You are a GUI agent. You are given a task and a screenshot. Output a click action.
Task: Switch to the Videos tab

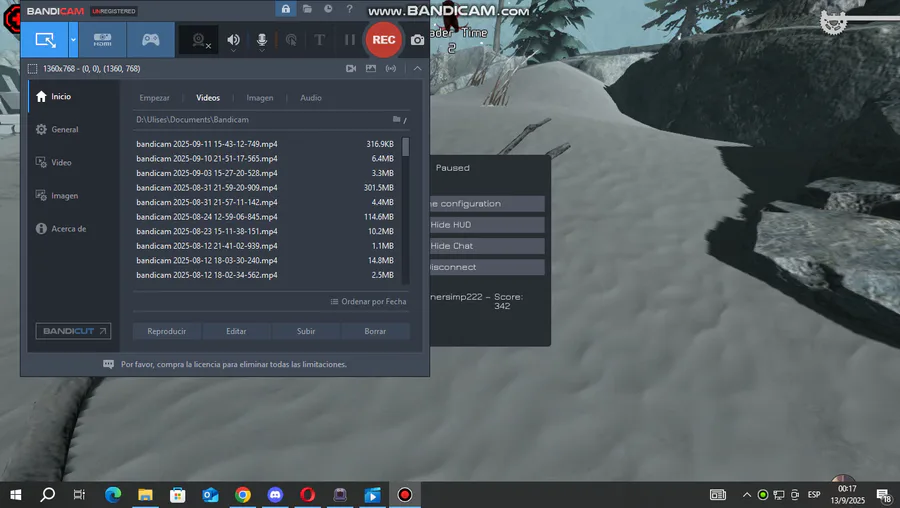(x=208, y=98)
